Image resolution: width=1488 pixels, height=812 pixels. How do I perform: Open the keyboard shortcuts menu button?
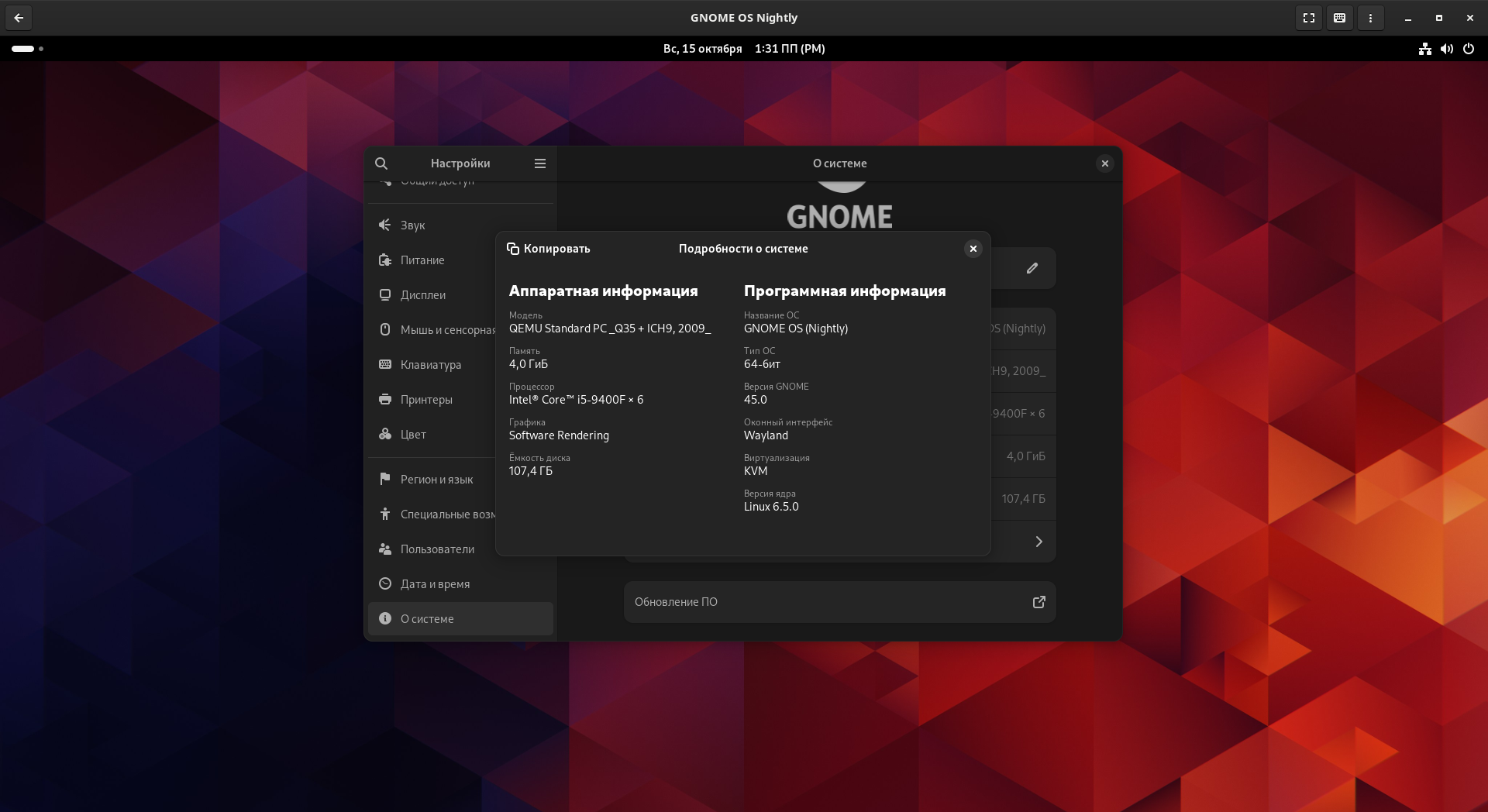point(1339,18)
